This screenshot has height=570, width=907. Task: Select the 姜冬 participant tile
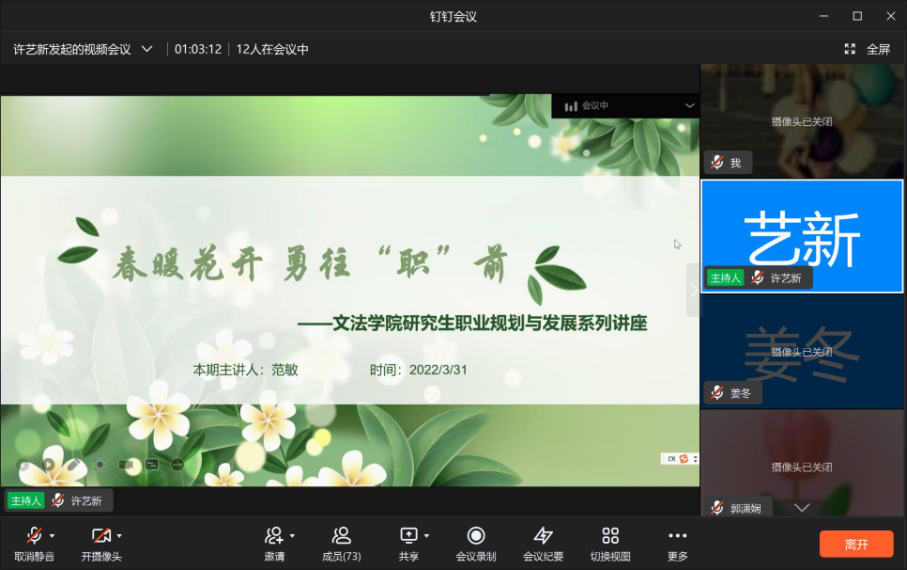pyautogui.click(x=803, y=350)
